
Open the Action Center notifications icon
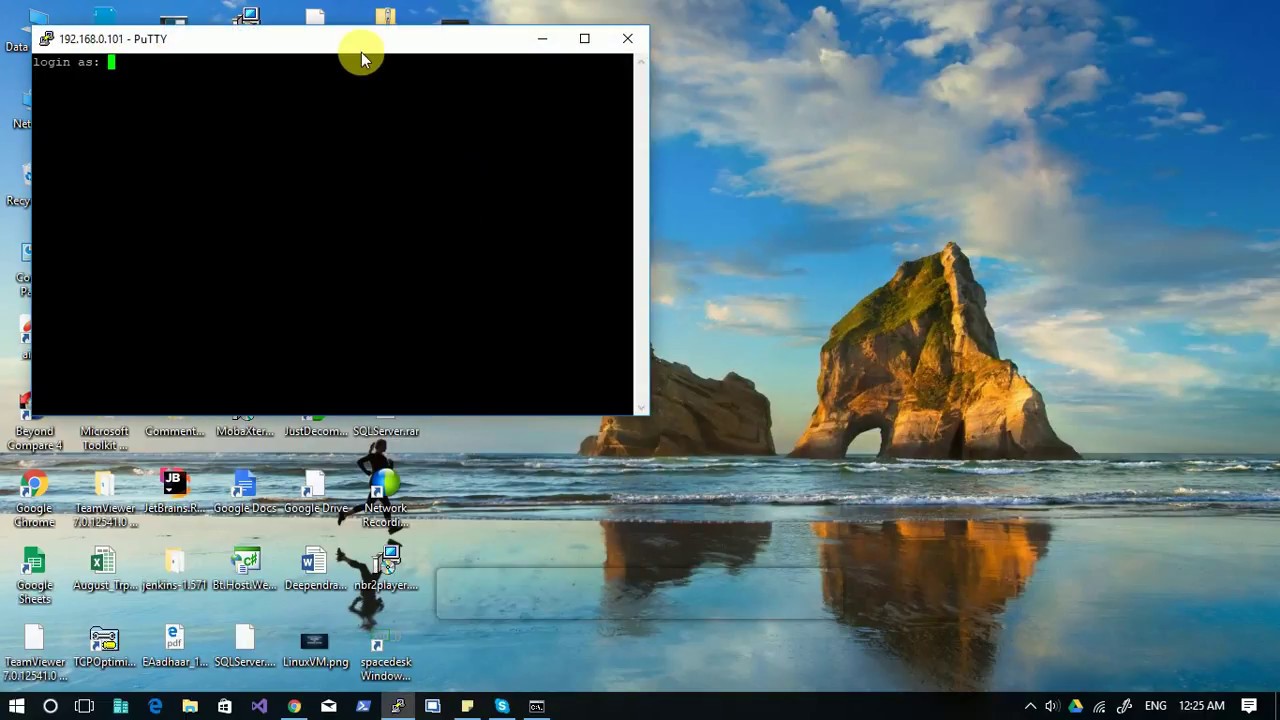1249,706
